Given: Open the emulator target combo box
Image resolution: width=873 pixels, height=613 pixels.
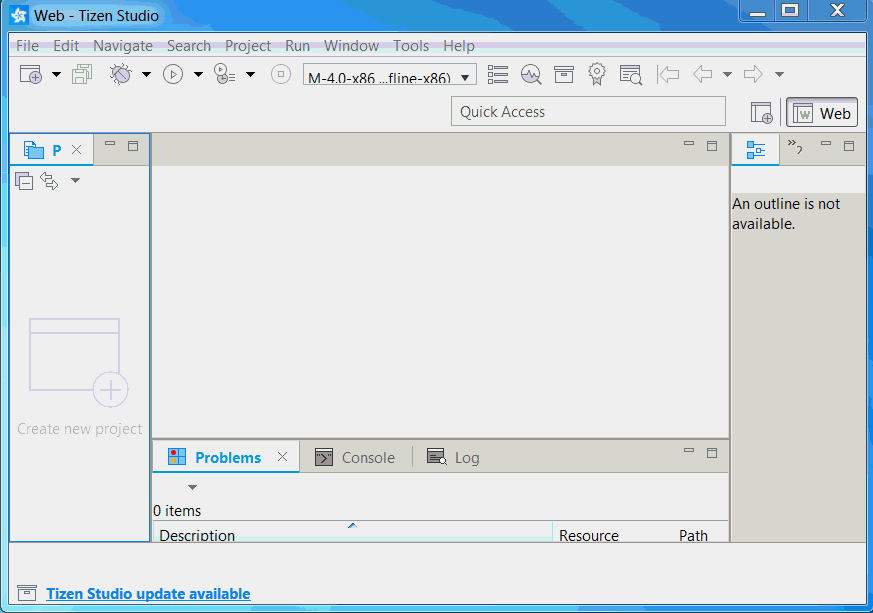Looking at the screenshot, I should coord(389,76).
